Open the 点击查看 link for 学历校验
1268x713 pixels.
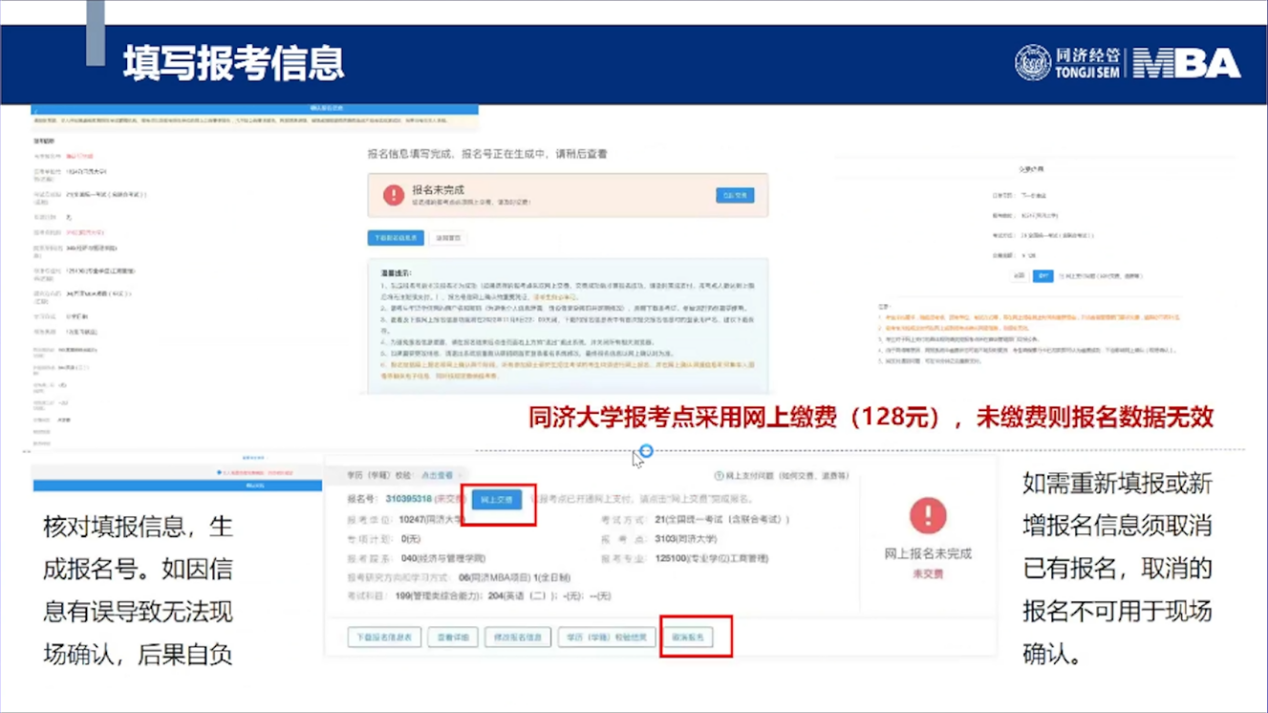click(437, 476)
